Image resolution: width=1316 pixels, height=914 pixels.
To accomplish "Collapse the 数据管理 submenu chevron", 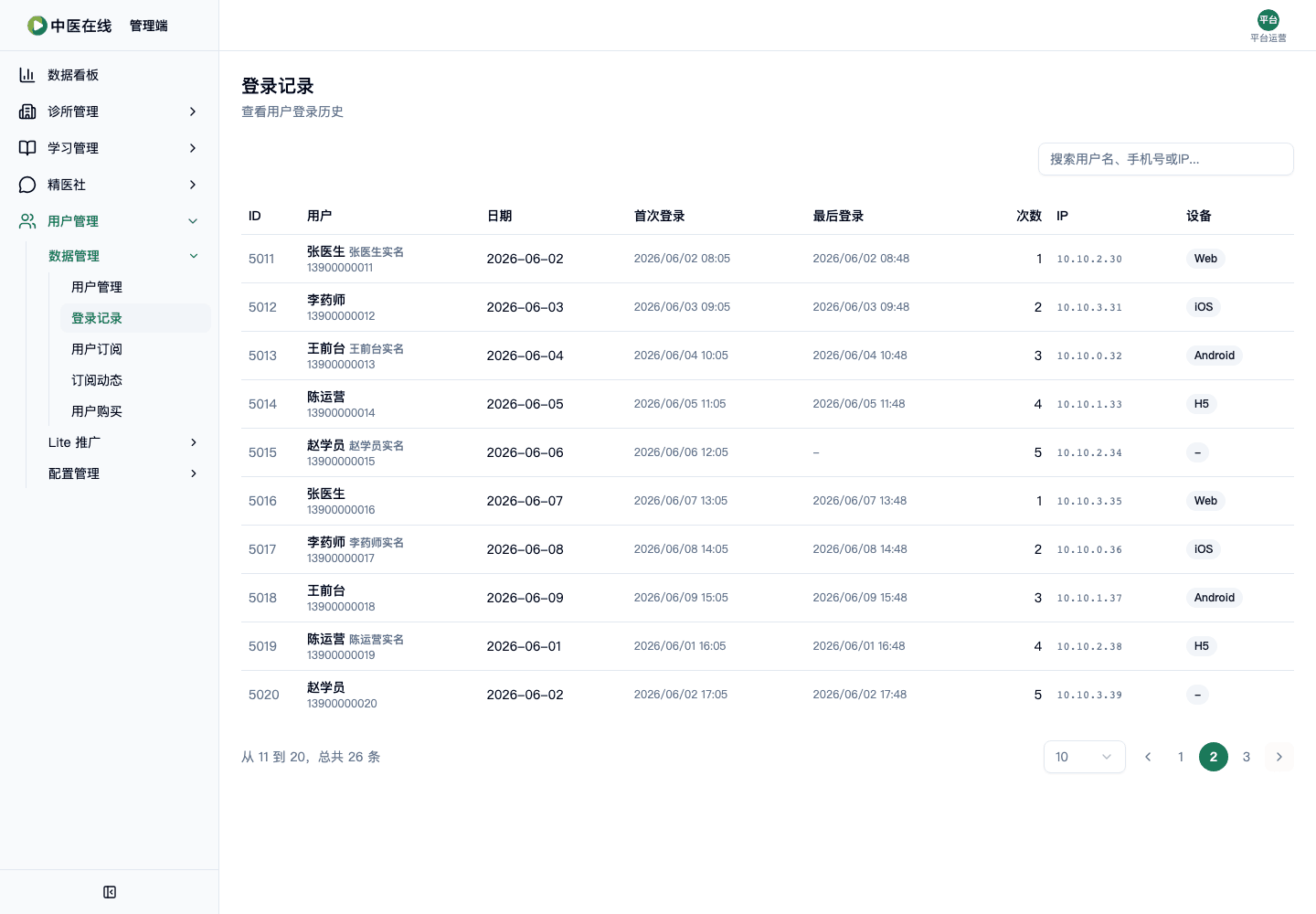I will tap(194, 256).
